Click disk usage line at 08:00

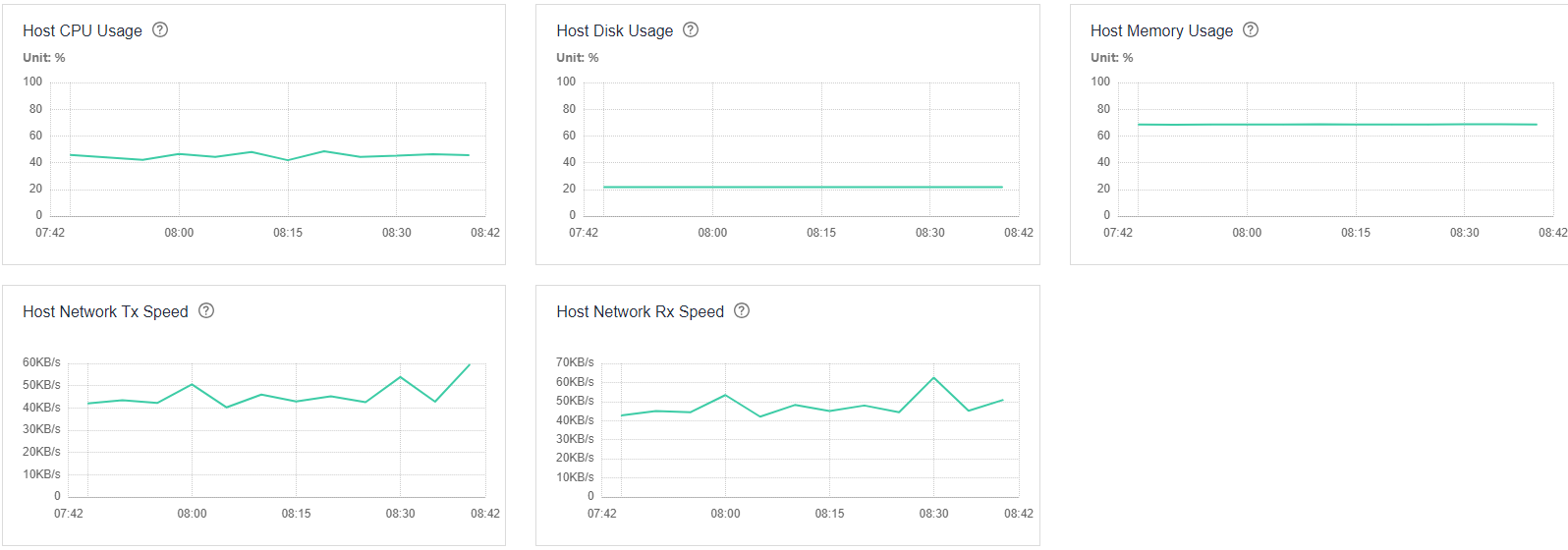tap(712, 187)
